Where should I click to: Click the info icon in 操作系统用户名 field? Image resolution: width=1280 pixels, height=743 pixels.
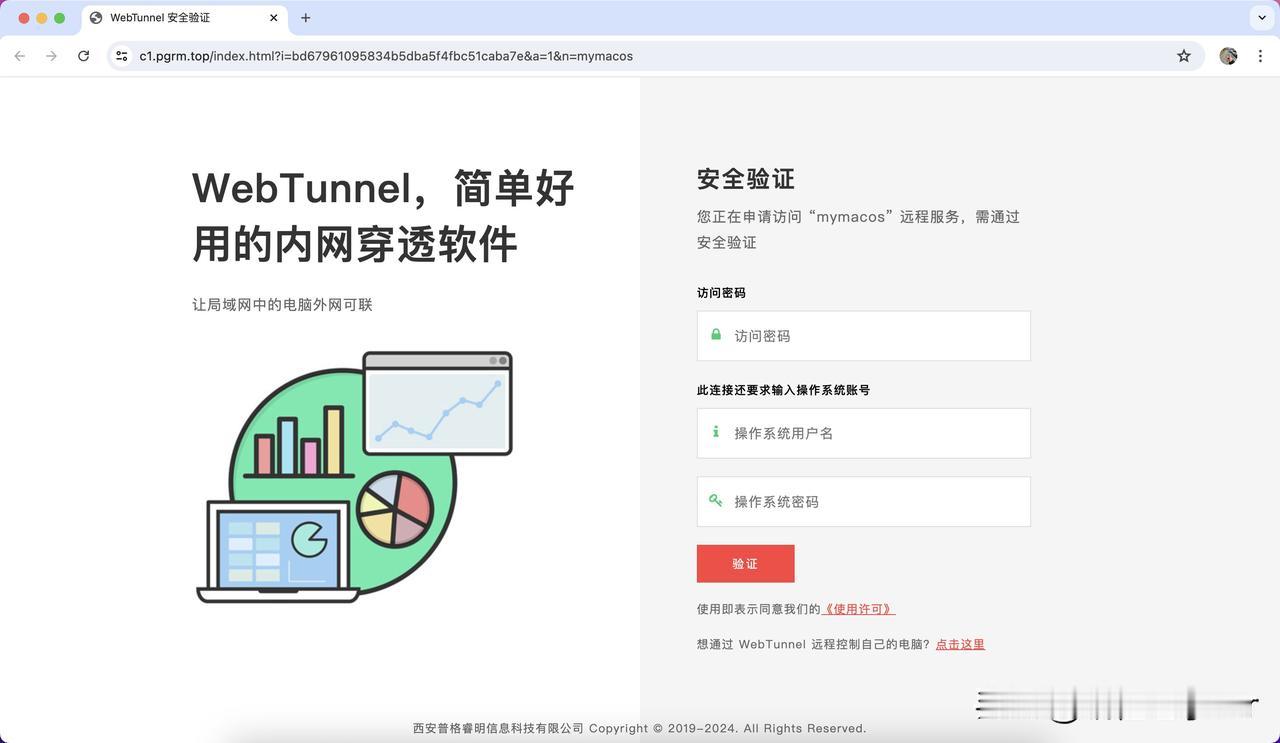point(716,432)
